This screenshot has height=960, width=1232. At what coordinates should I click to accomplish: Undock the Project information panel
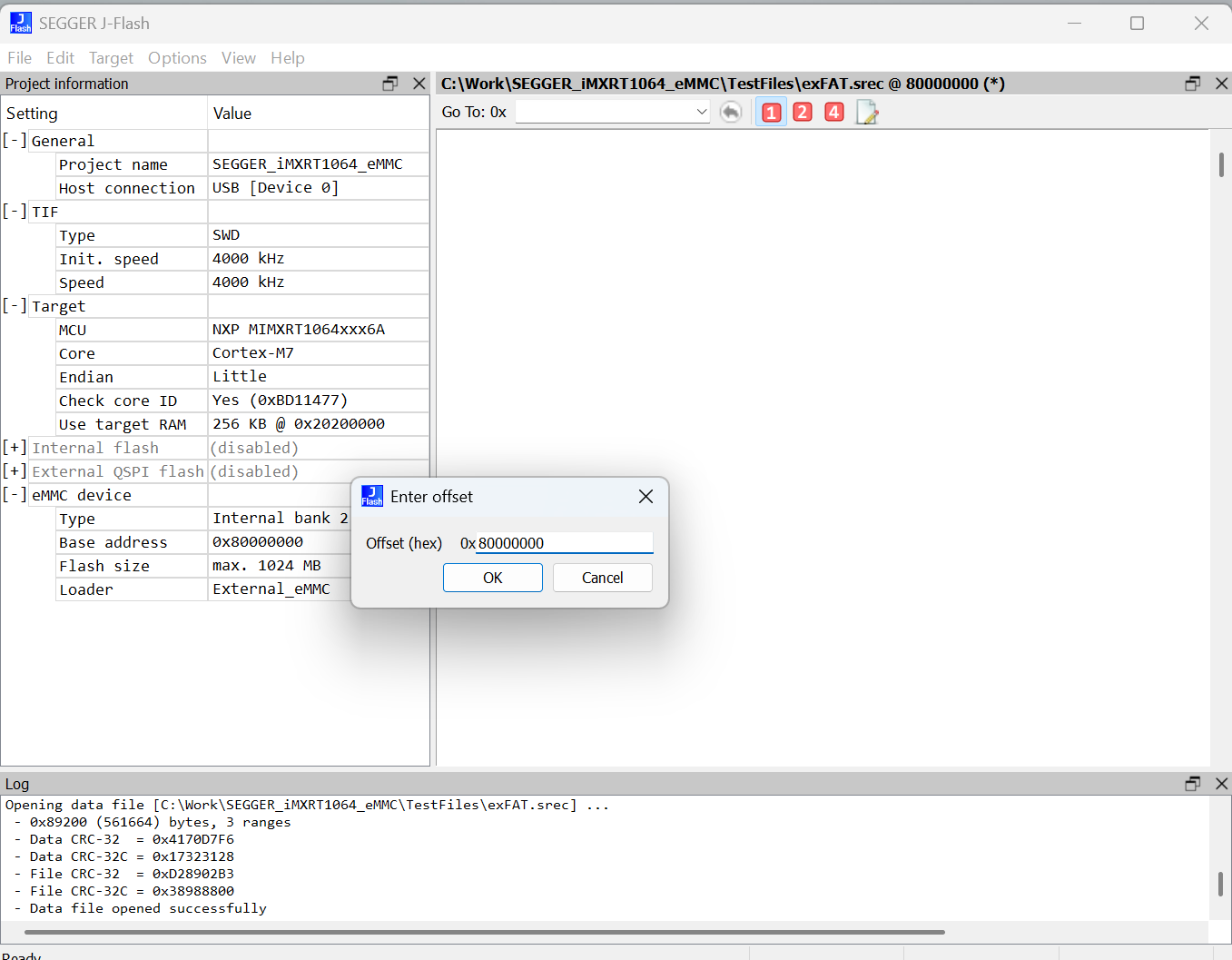tap(390, 84)
